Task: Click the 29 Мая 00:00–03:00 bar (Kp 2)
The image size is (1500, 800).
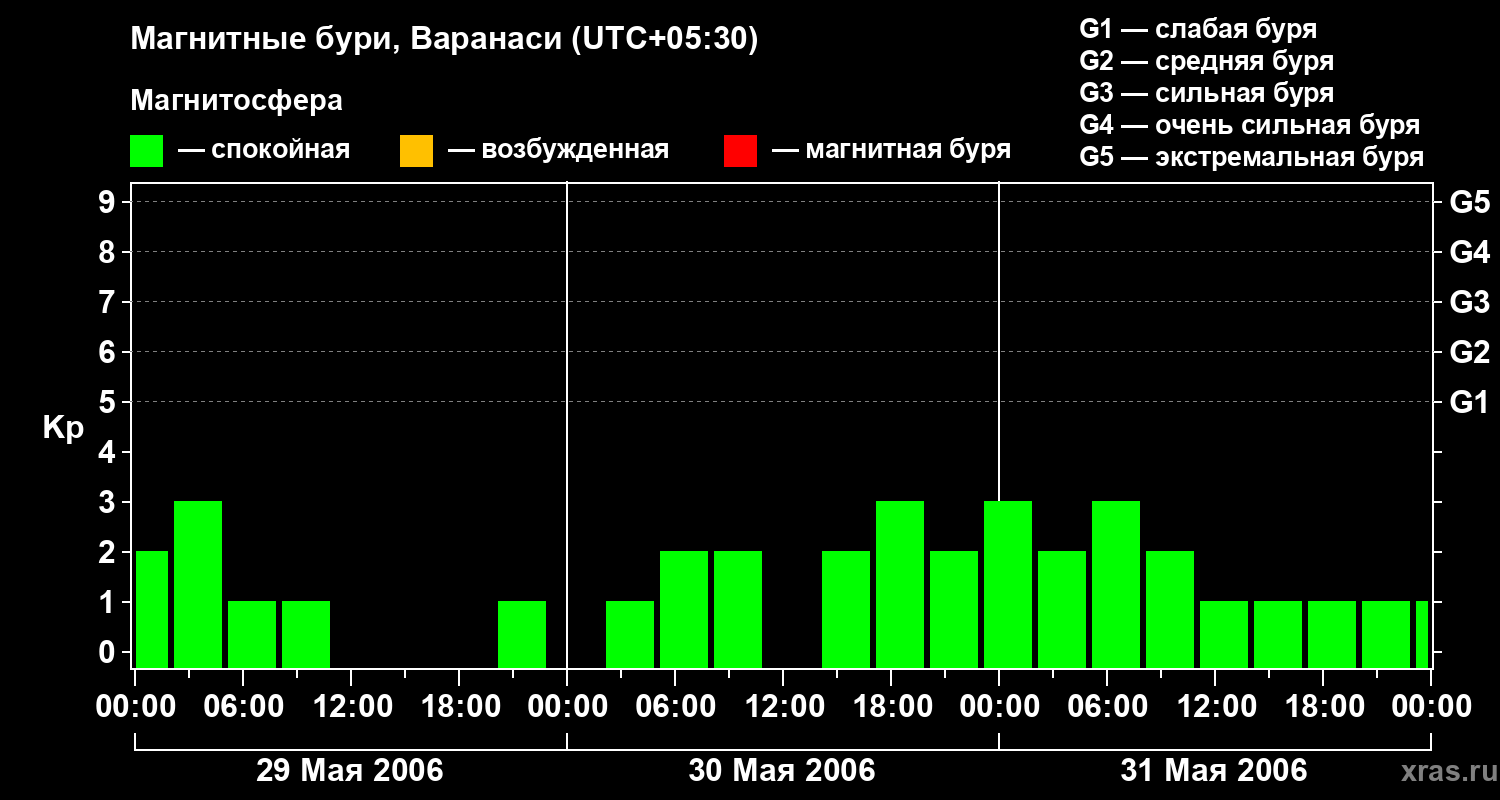Action: 152,609
